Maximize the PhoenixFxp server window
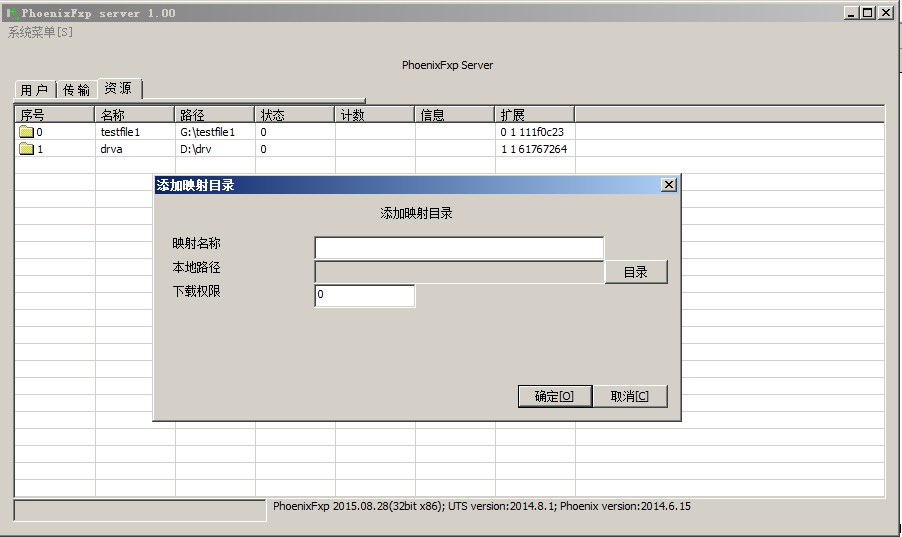 click(x=867, y=13)
